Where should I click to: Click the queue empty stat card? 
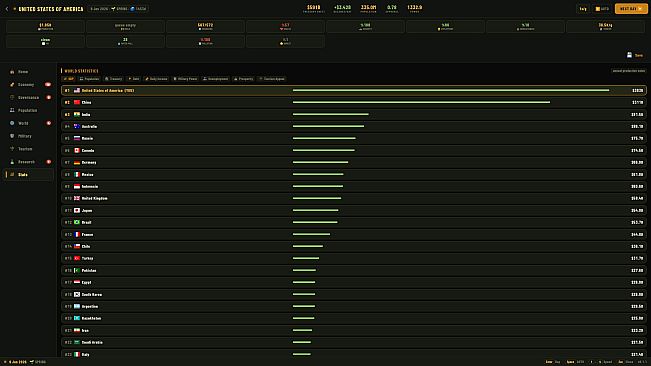pos(125,27)
